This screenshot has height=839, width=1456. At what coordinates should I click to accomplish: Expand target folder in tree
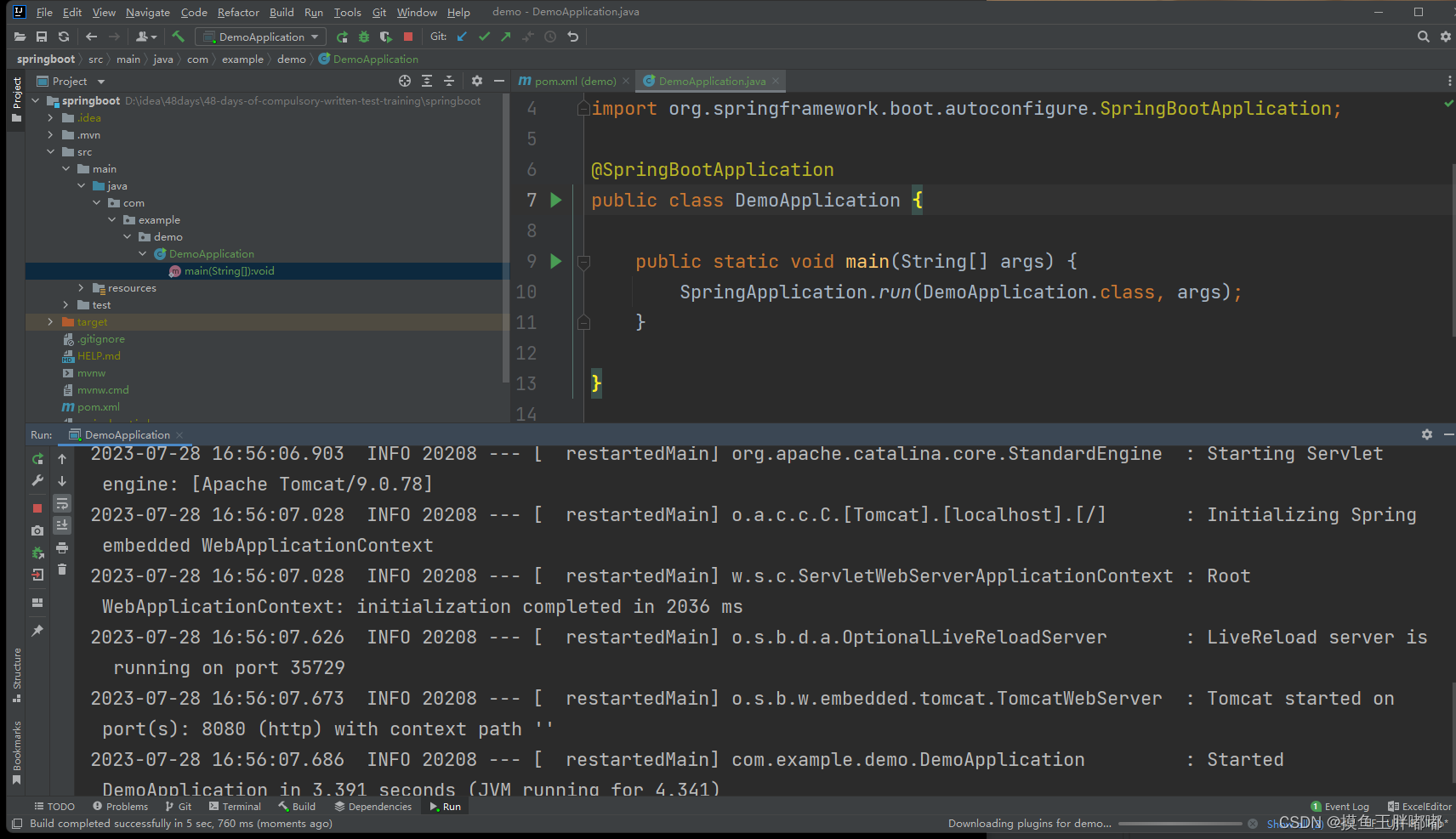coord(51,321)
